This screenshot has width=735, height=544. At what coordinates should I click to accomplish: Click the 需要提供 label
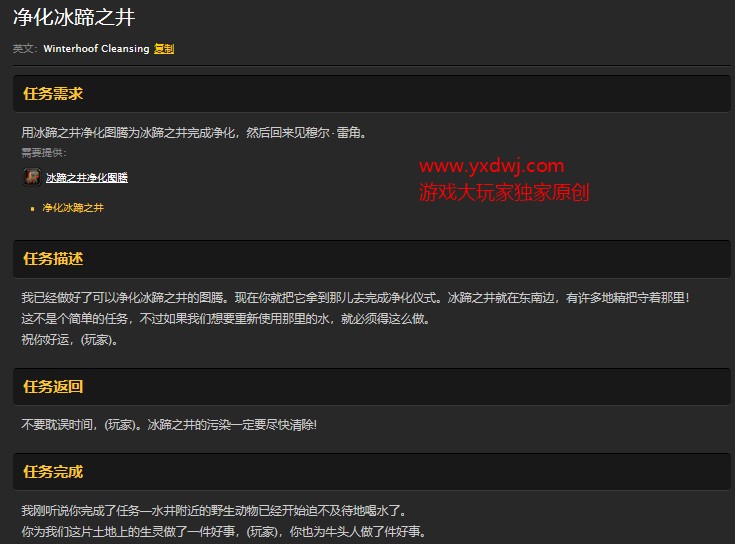[x=44, y=153]
